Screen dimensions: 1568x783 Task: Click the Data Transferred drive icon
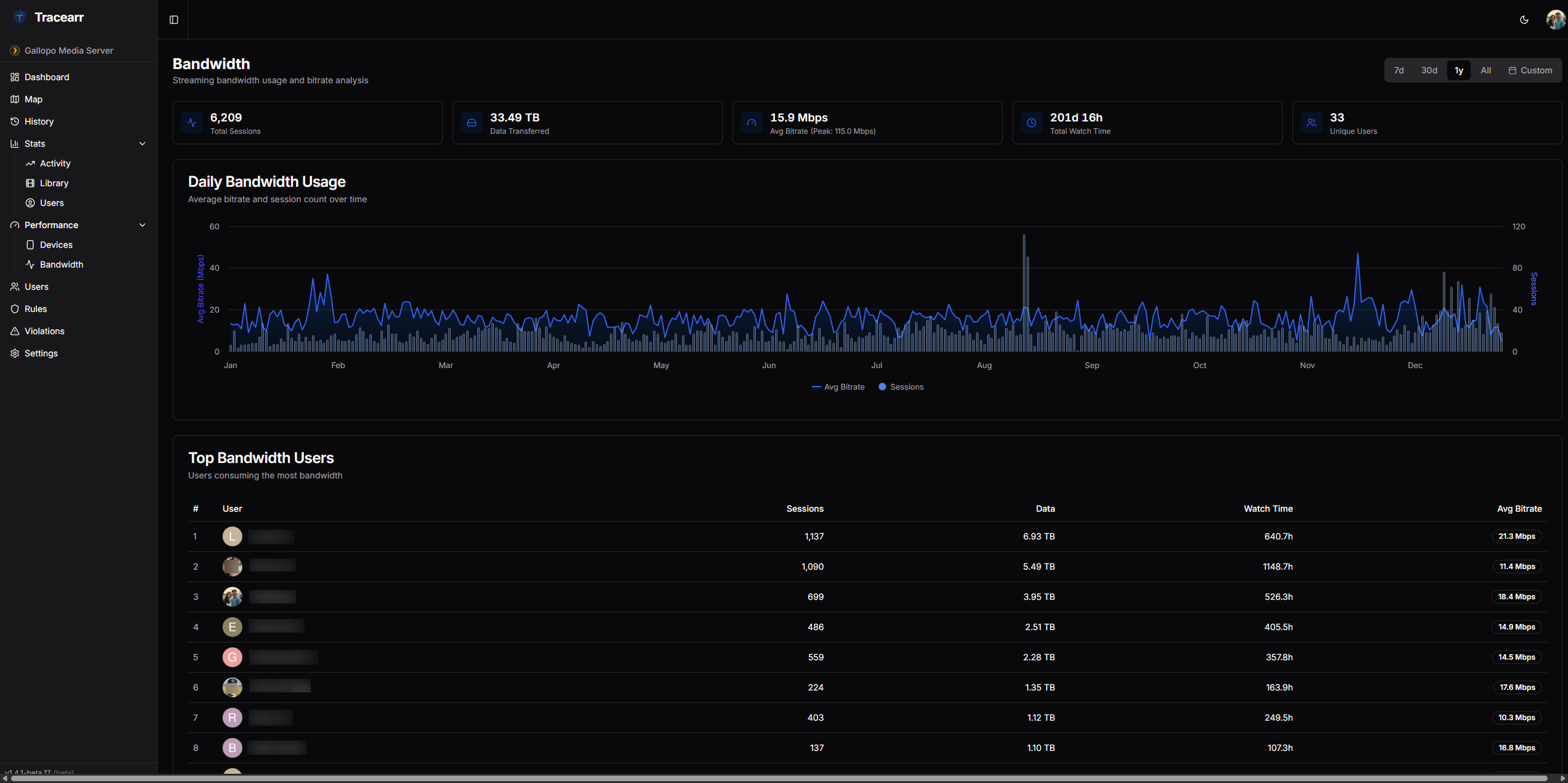[x=472, y=123]
